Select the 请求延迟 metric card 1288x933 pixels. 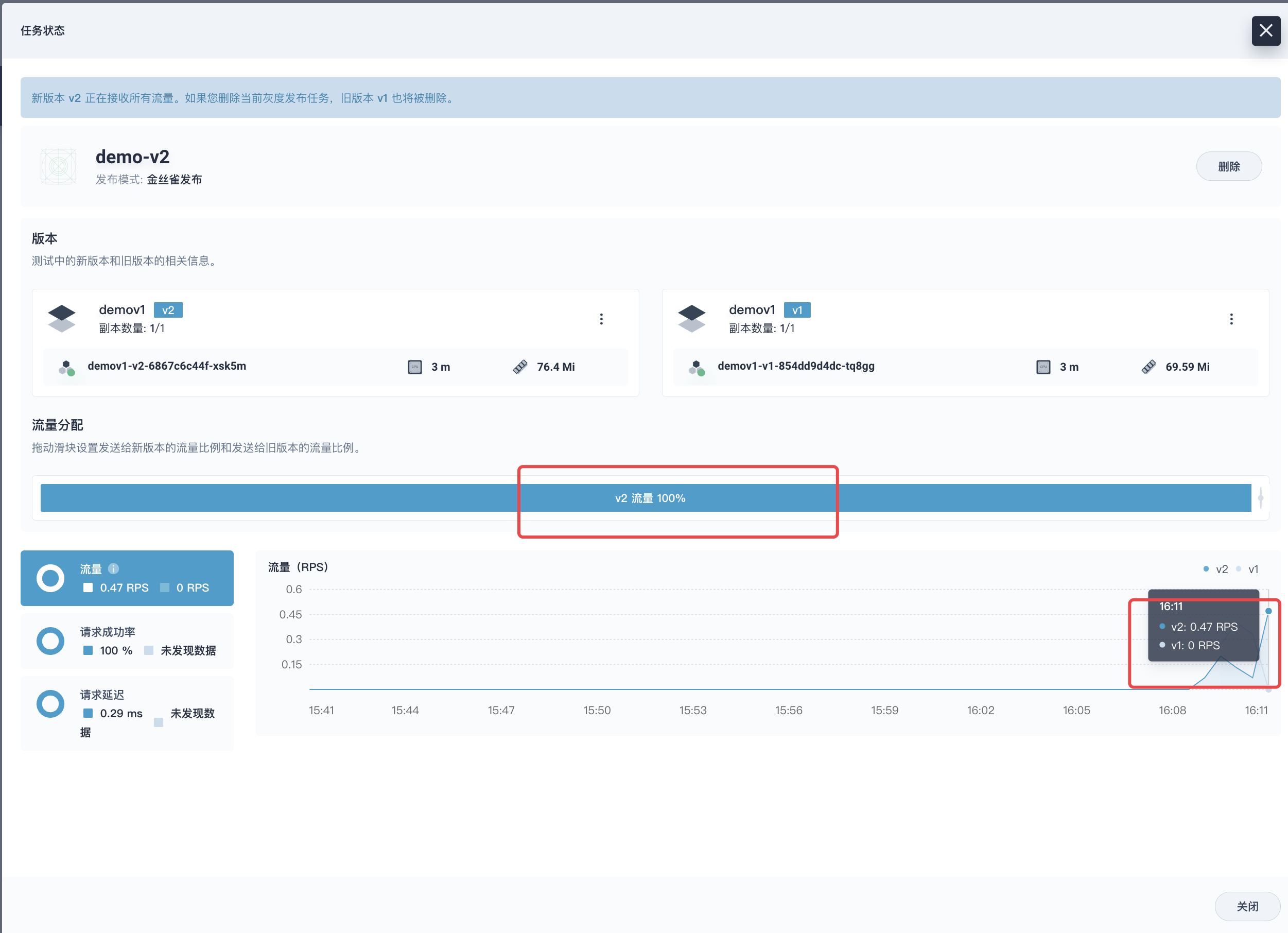tap(127, 713)
